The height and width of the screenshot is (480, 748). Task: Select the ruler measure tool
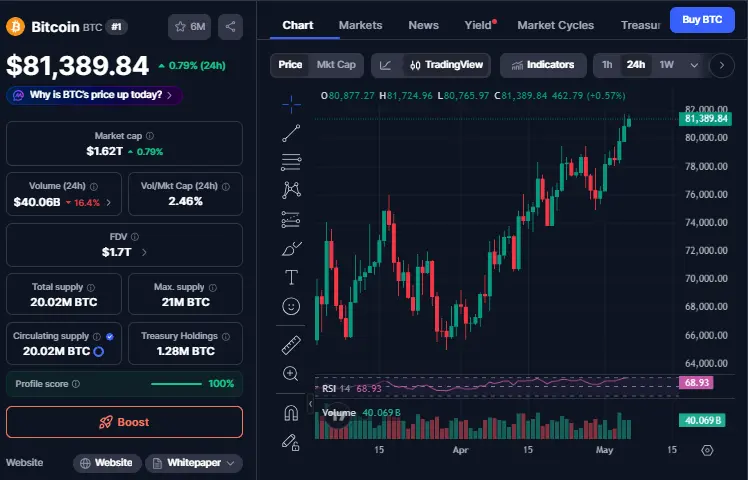pos(291,345)
